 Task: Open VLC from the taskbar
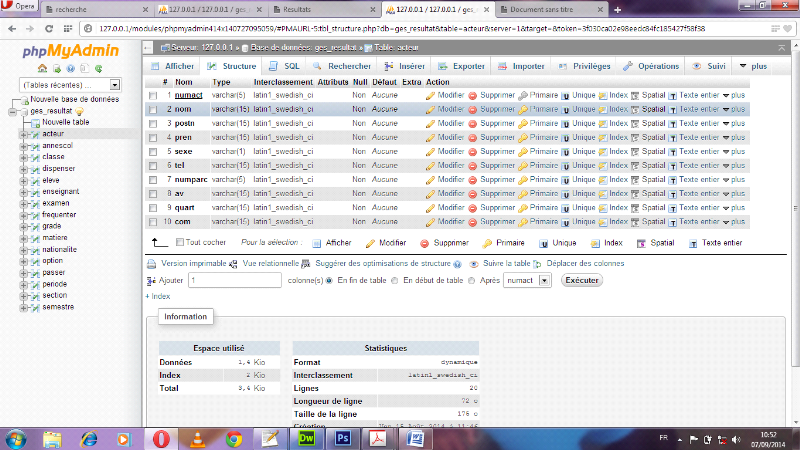tap(197, 439)
